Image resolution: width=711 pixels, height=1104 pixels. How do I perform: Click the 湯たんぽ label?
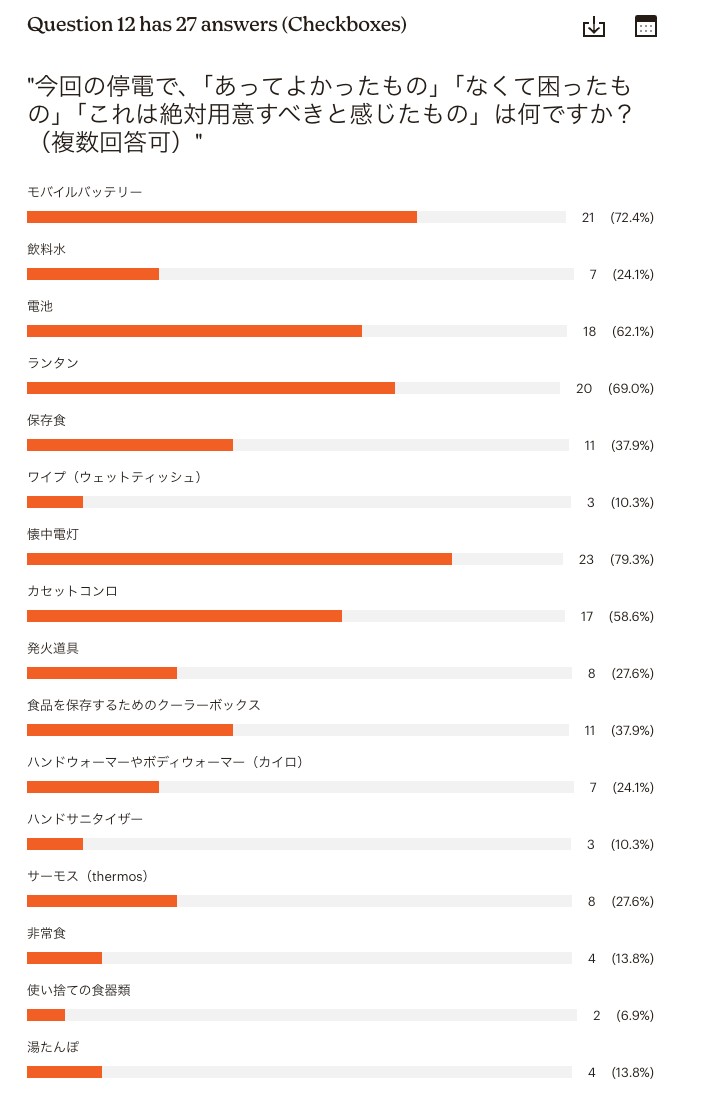(53, 1048)
